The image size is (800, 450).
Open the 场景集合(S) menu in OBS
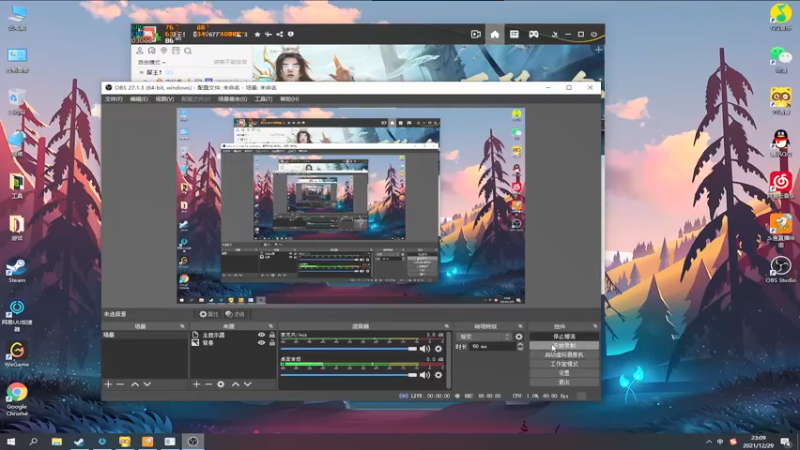coord(233,99)
